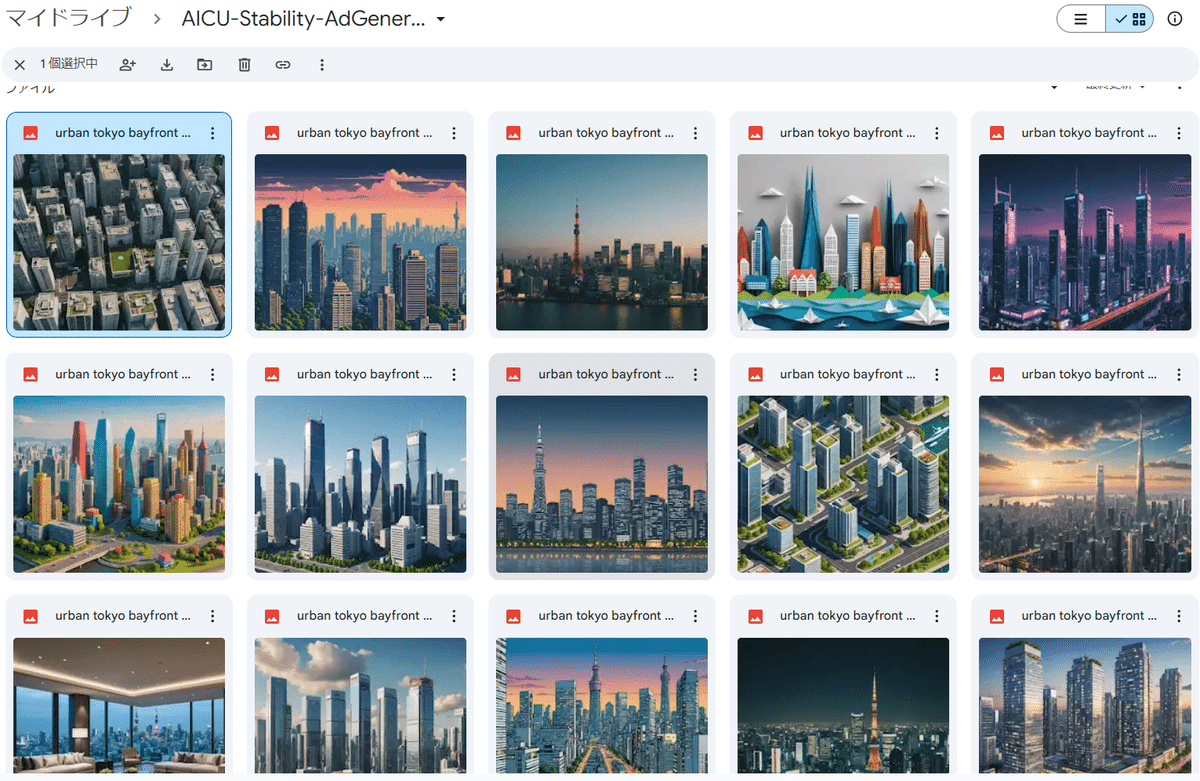Viewport: 1200px width, 781px height.
Task: Copy link for the selected file
Action: (x=283, y=65)
